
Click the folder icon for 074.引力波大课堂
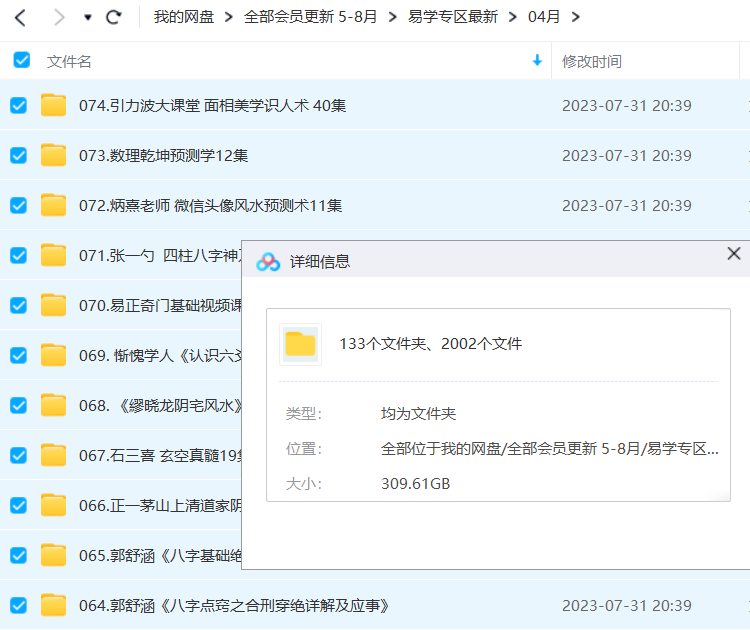point(53,105)
